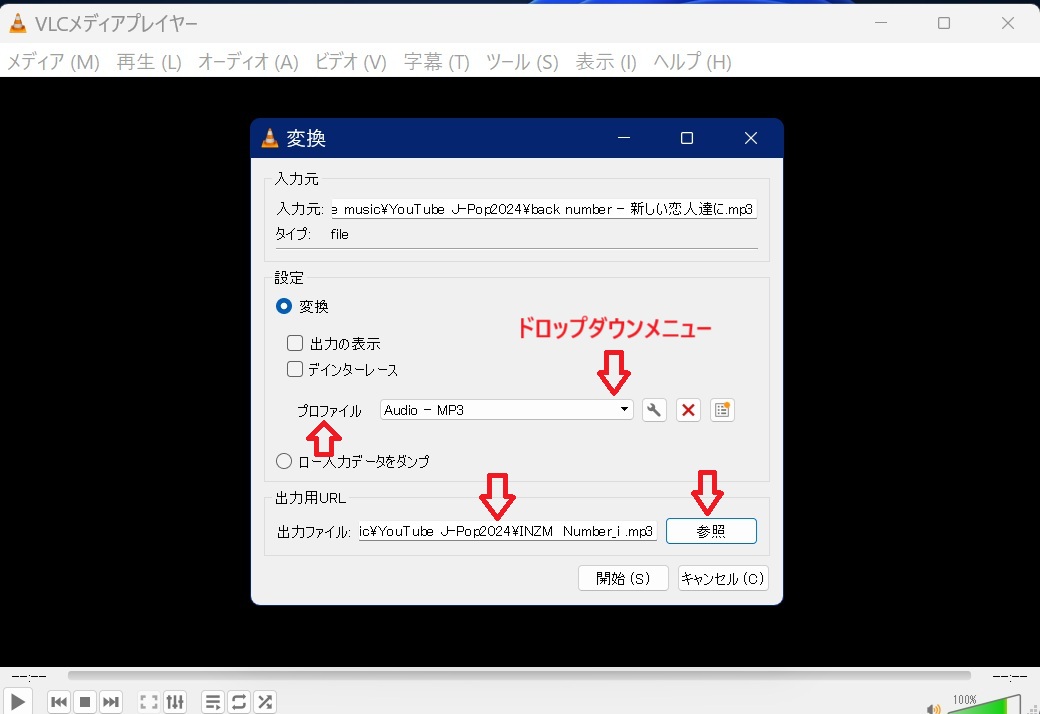Maximize the VLC main window

point(944,23)
